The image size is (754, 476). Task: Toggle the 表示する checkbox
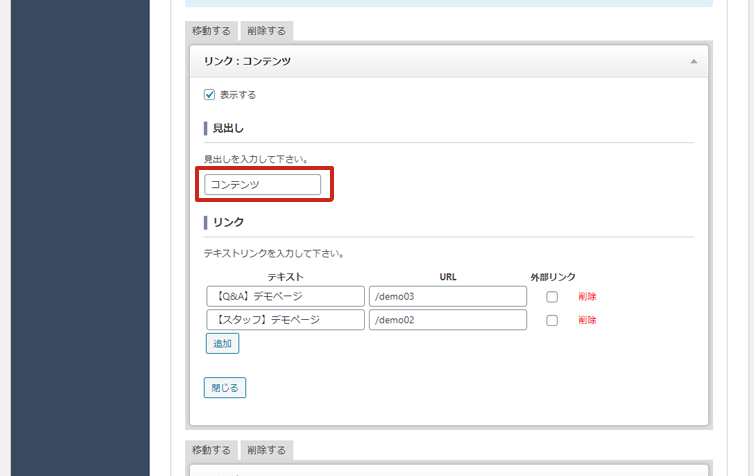(210, 95)
